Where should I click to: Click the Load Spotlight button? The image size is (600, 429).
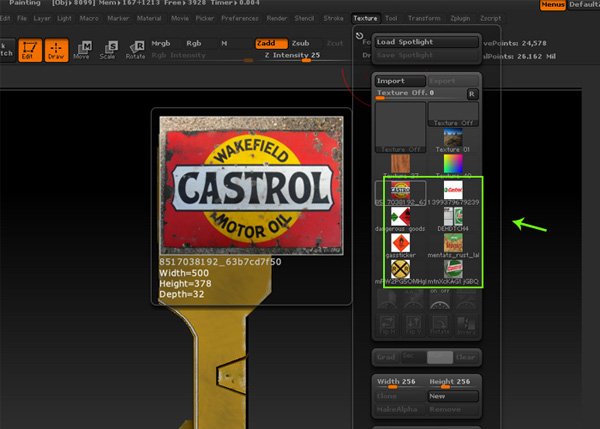[426, 42]
